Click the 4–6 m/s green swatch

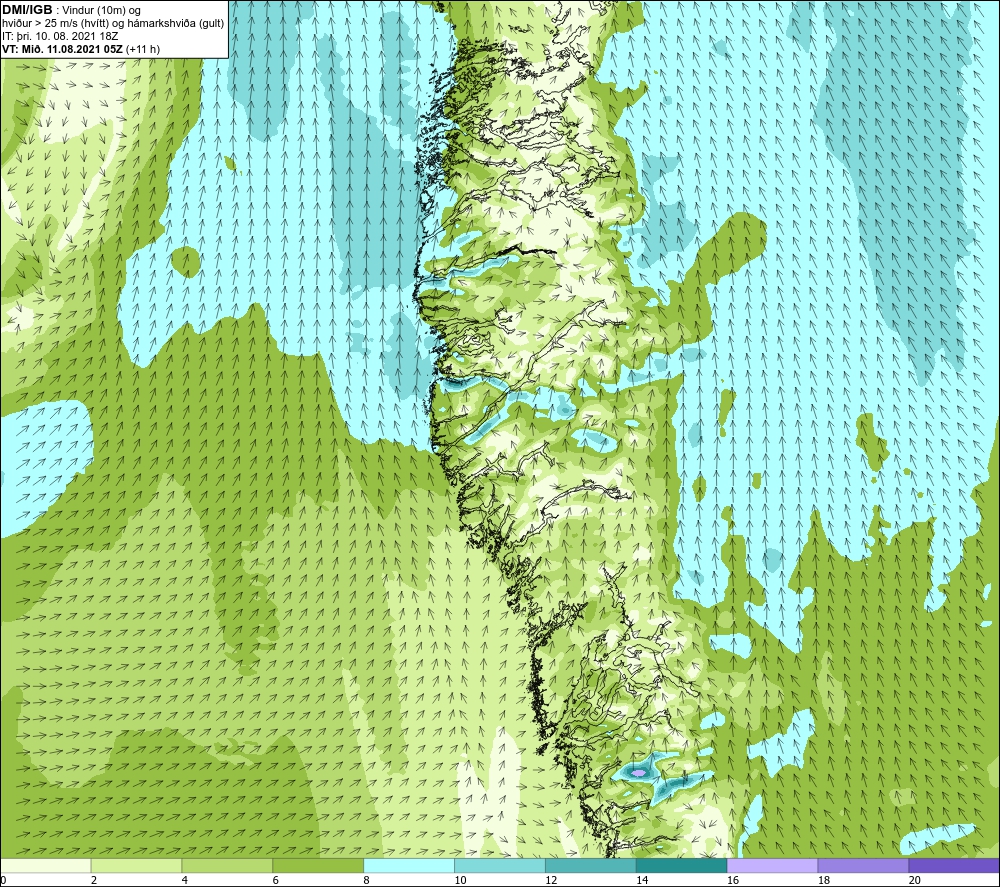tap(227, 865)
